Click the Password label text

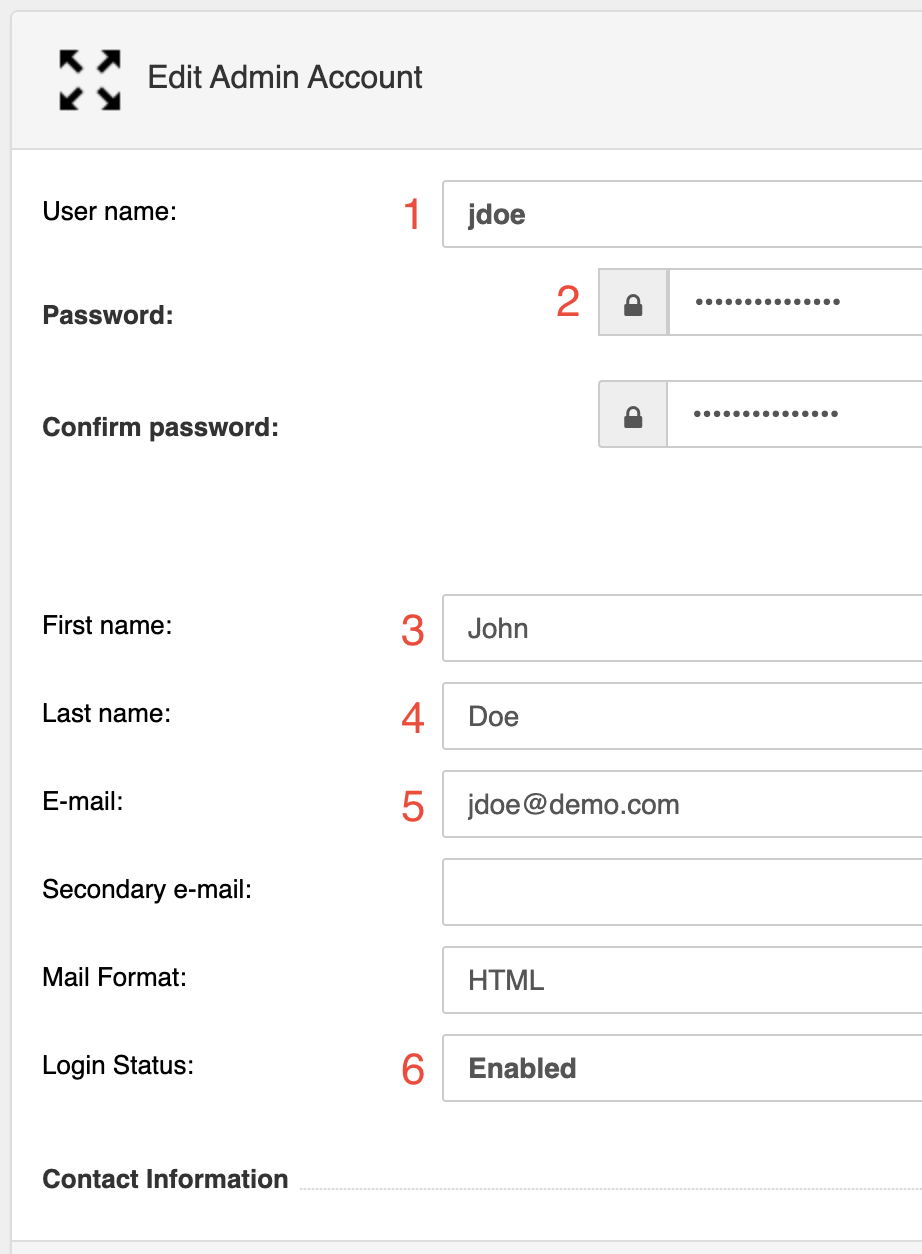[108, 316]
